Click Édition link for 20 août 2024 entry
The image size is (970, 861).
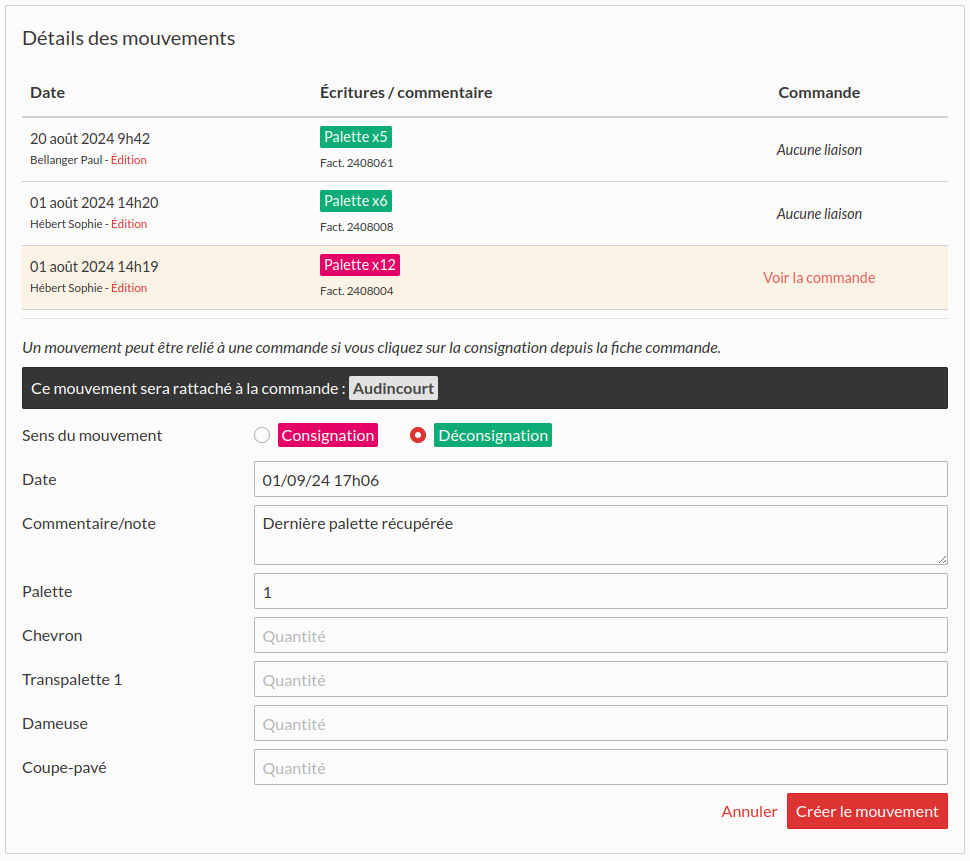(129, 160)
